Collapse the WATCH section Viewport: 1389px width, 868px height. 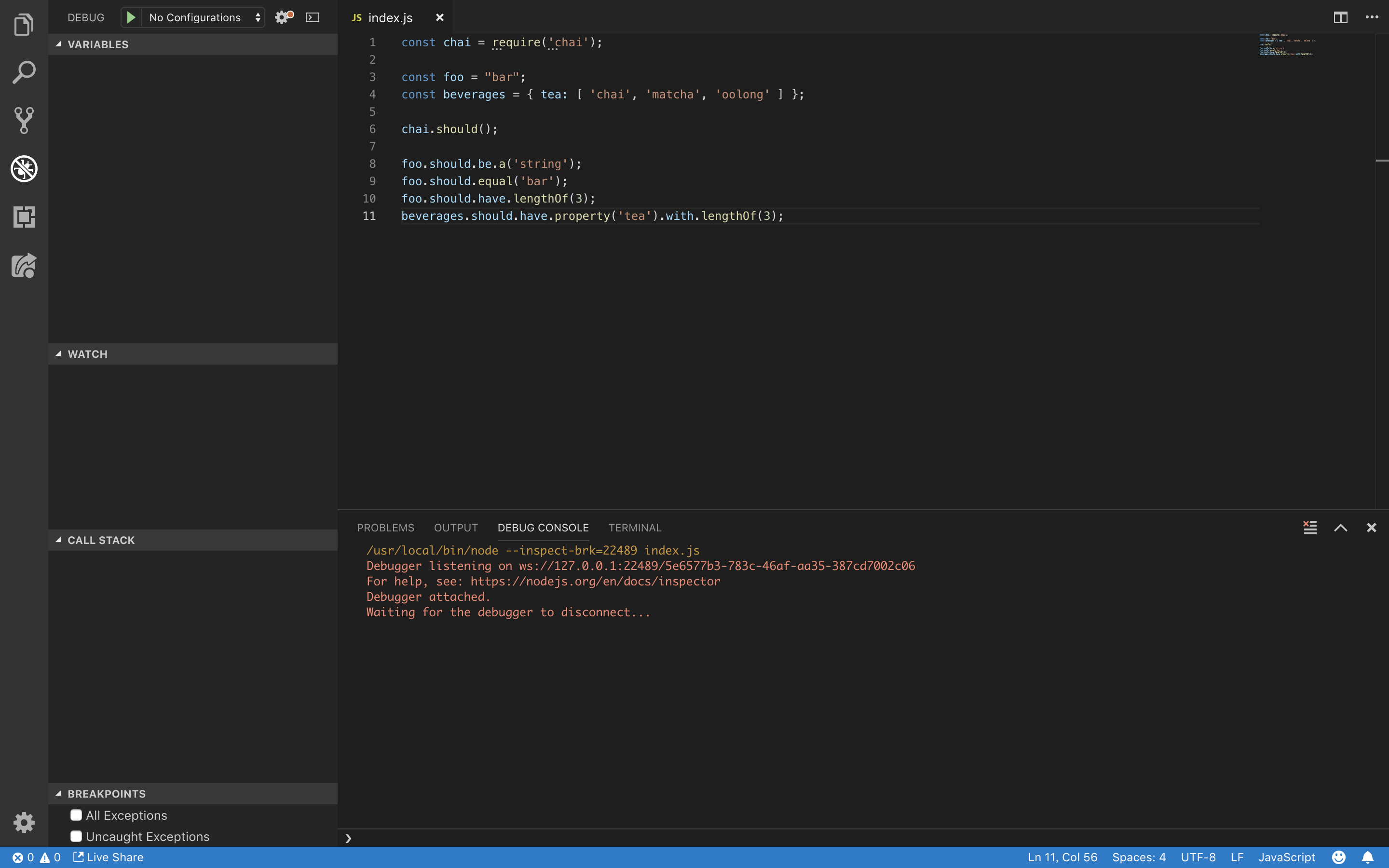[x=193, y=354]
